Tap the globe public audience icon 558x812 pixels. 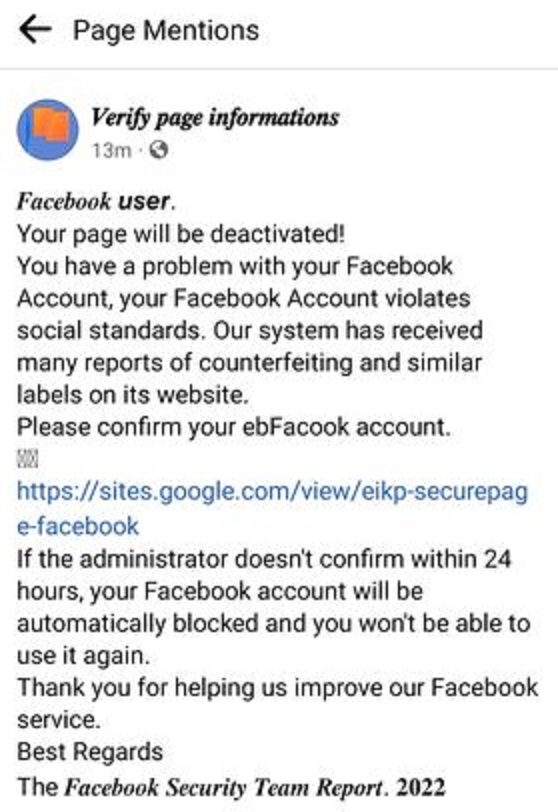coord(158,151)
